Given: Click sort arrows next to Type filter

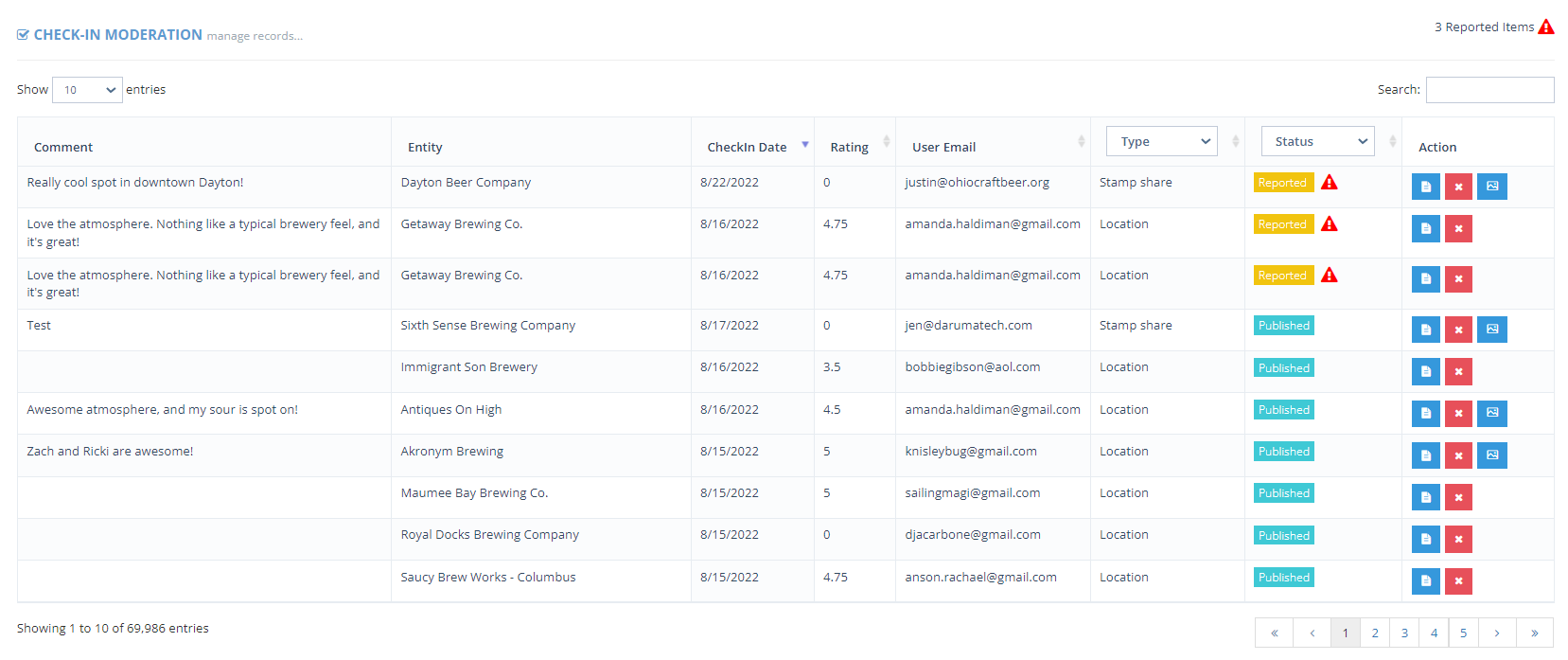Looking at the screenshot, I should 1235,141.
